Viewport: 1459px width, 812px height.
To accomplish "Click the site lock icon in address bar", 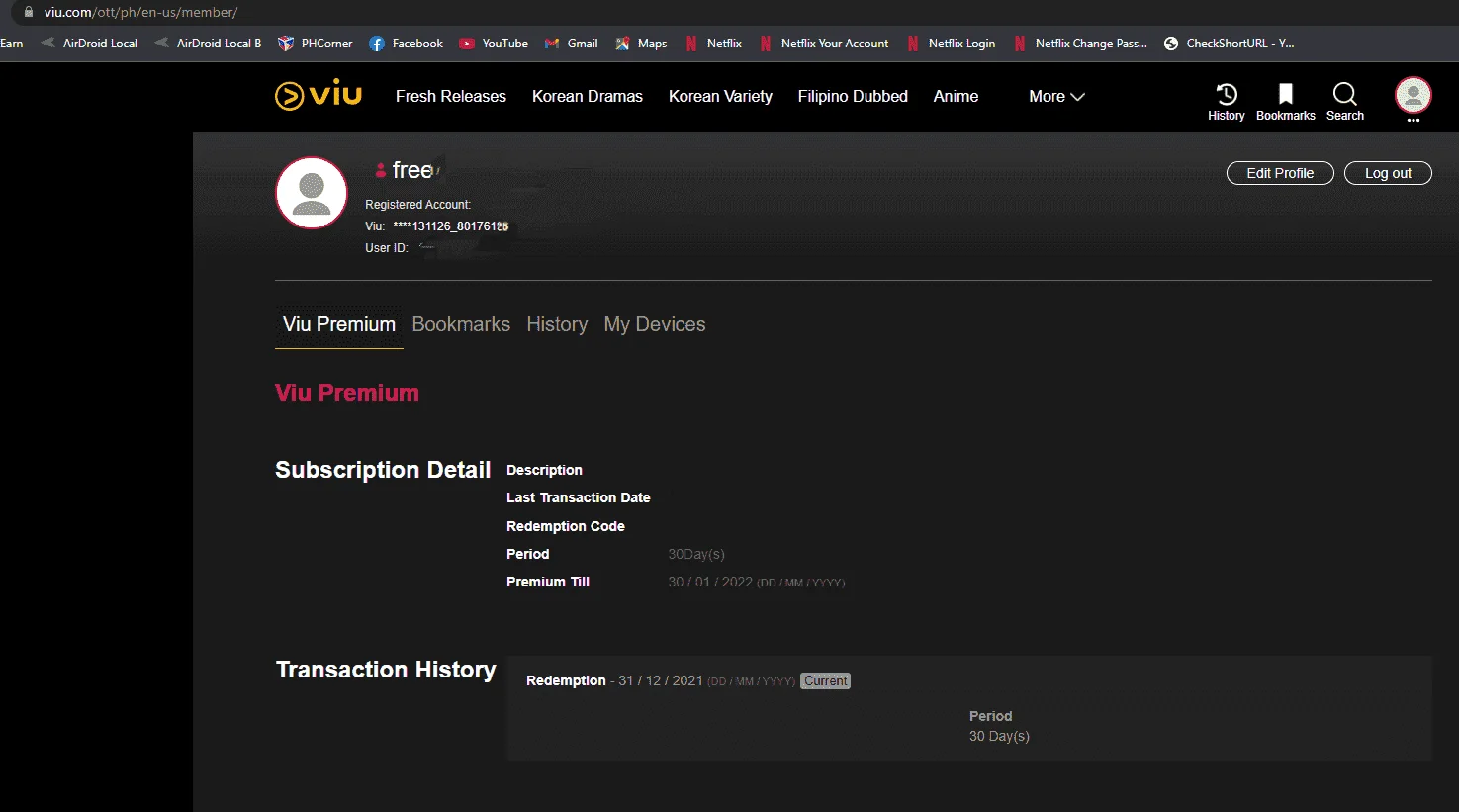I will click(28, 12).
